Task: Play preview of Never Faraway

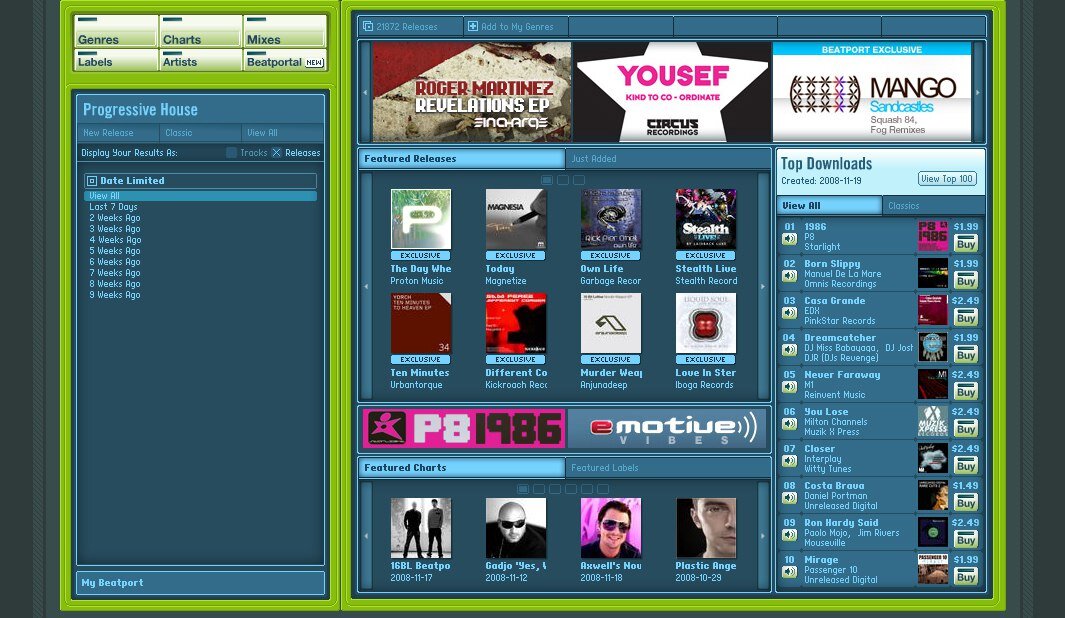Action: (789, 387)
